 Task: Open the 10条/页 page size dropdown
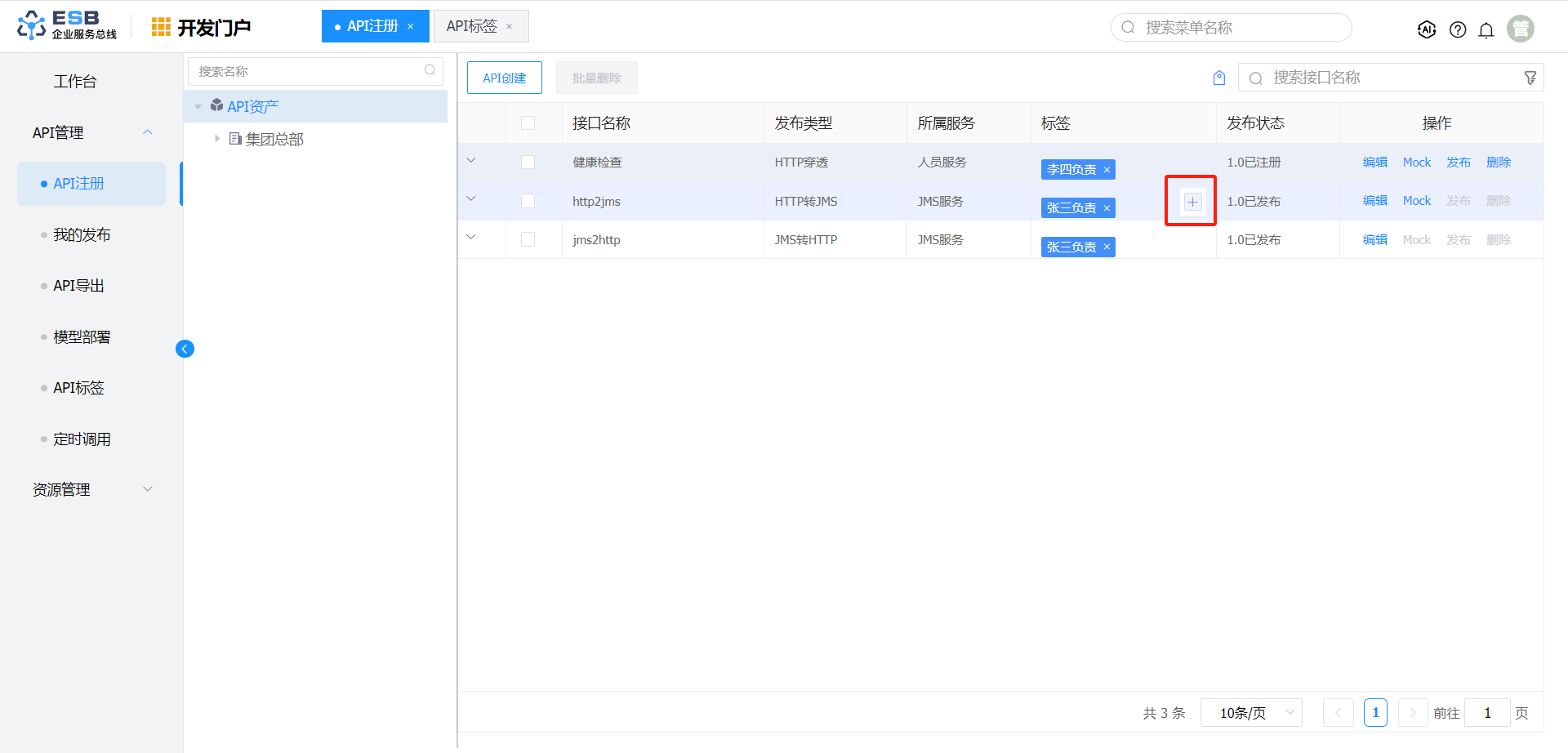click(x=1250, y=713)
